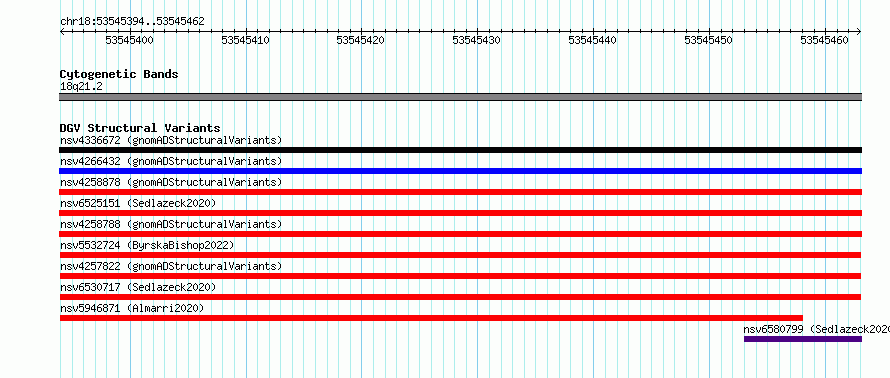The width and height of the screenshot is (890, 378).
Task: Click ruler position 53545400
Action: click(x=129, y=40)
